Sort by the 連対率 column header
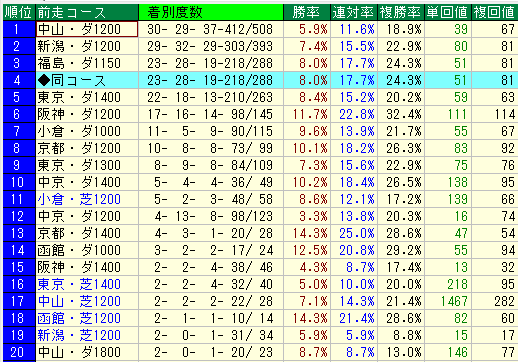The width and height of the screenshot is (518, 362). point(354,12)
